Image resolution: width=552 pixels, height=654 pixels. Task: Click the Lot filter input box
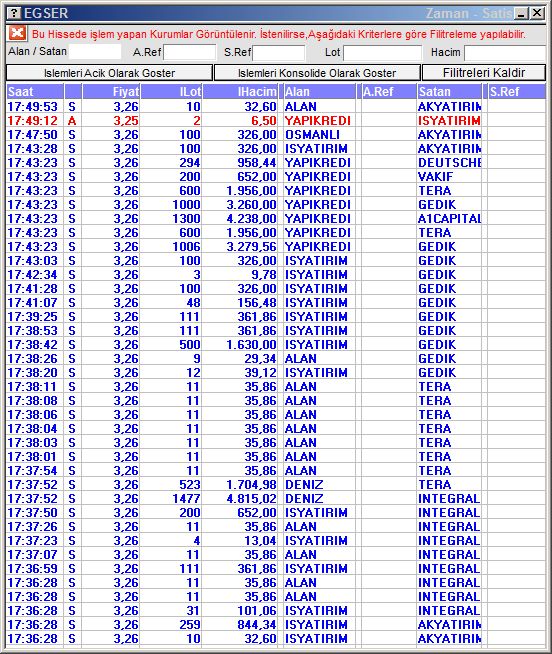(382, 53)
